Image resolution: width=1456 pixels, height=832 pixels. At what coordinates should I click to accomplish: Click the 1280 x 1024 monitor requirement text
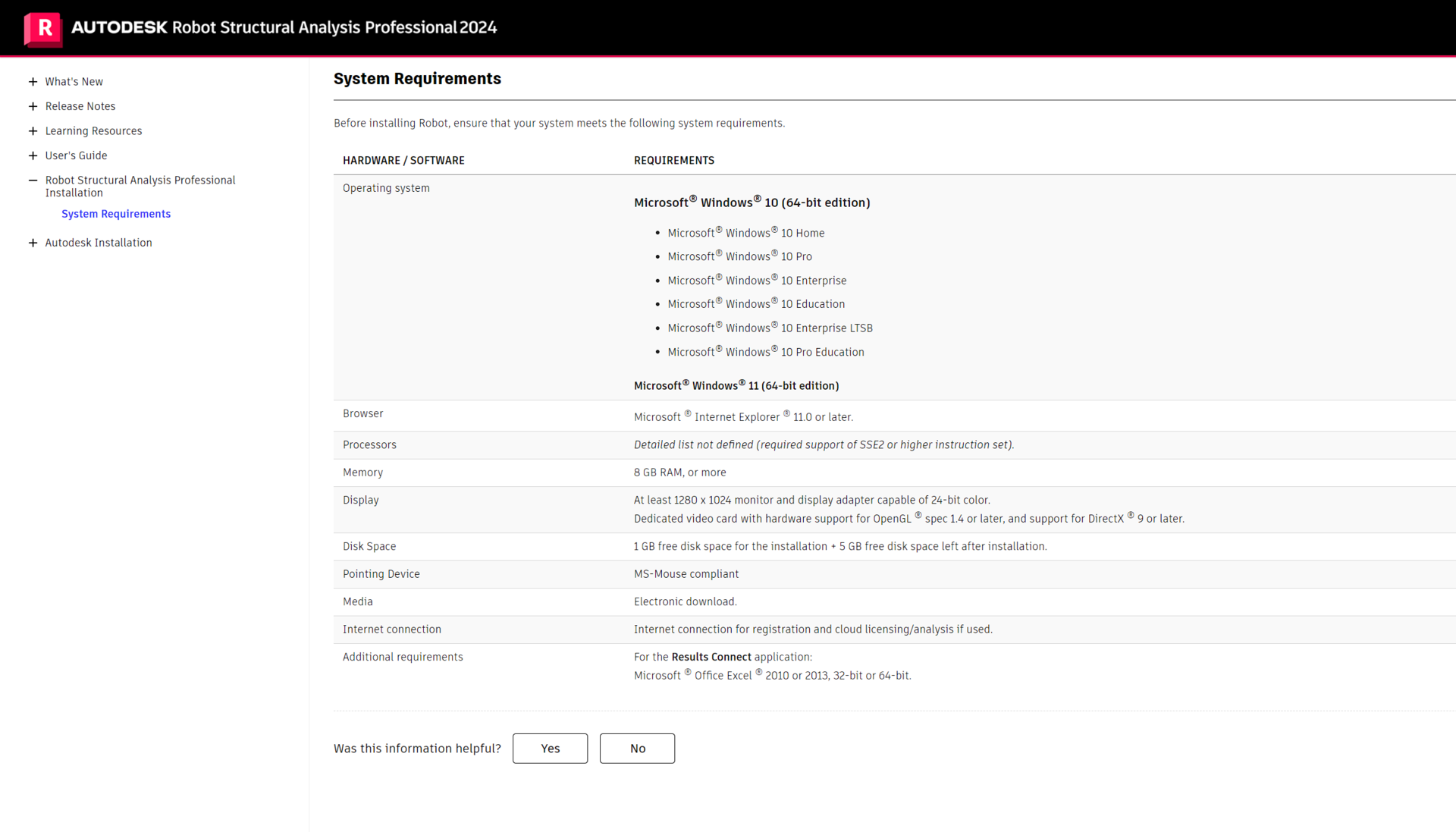[x=812, y=501]
